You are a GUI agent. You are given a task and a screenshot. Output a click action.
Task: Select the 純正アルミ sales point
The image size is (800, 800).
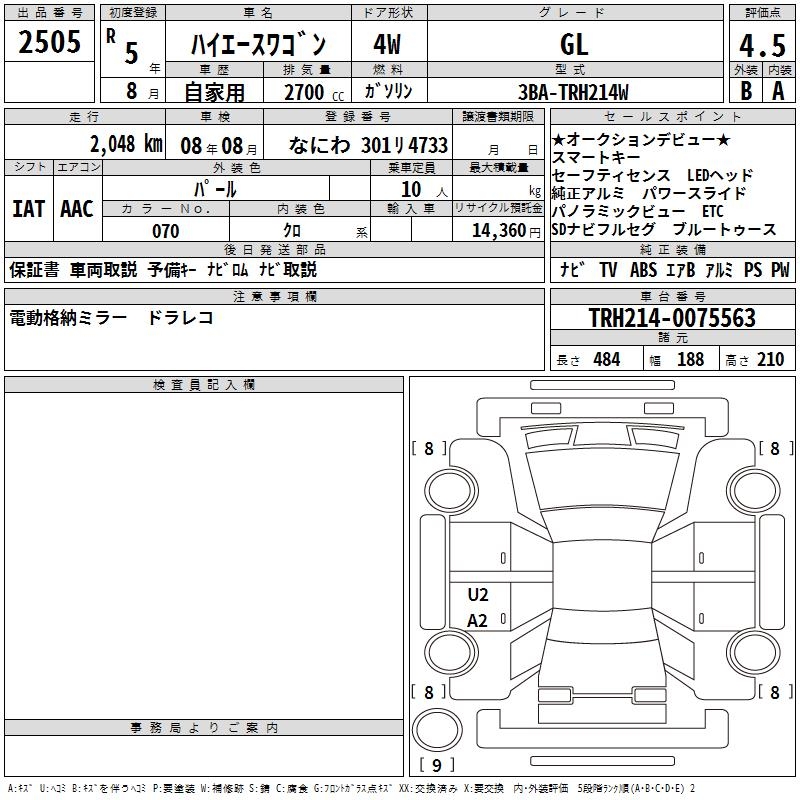tap(588, 193)
